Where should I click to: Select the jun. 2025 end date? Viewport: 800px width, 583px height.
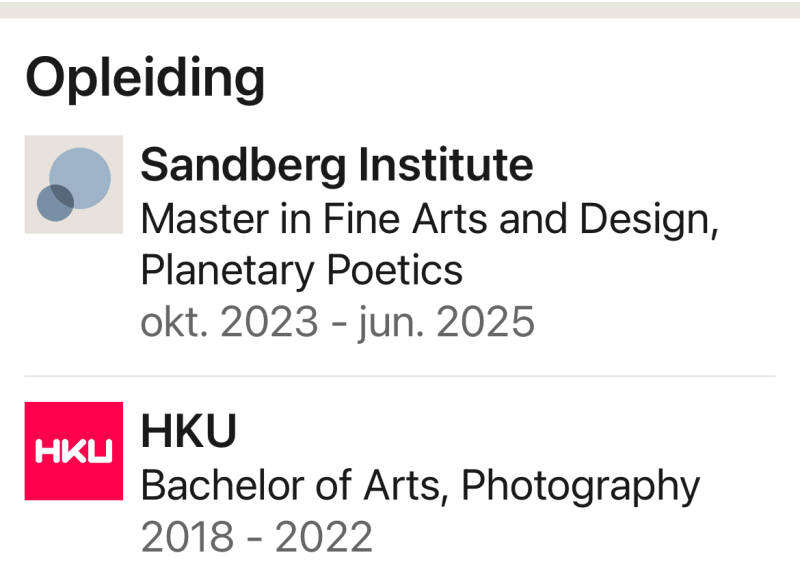click(x=446, y=322)
